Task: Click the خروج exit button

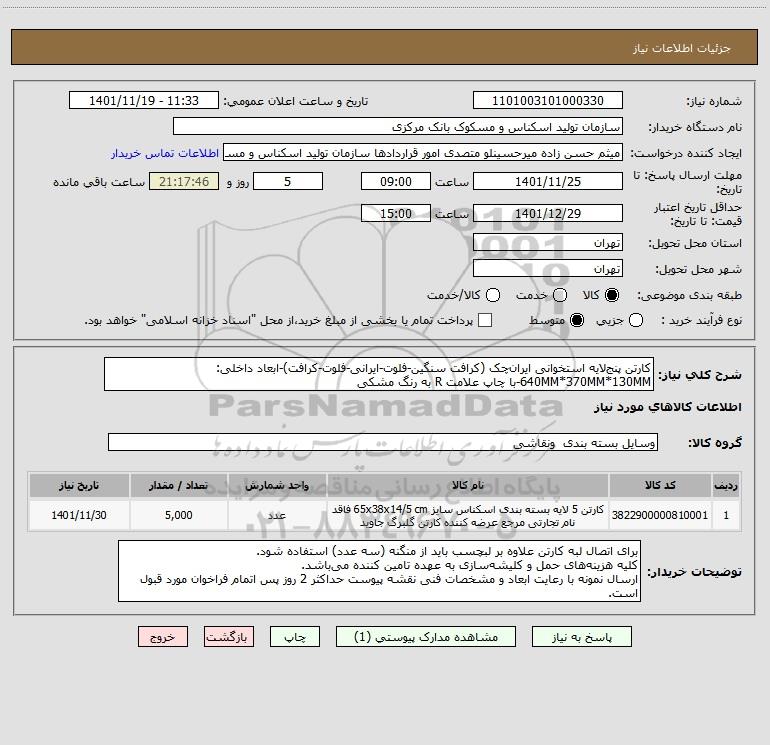Action: click(163, 637)
